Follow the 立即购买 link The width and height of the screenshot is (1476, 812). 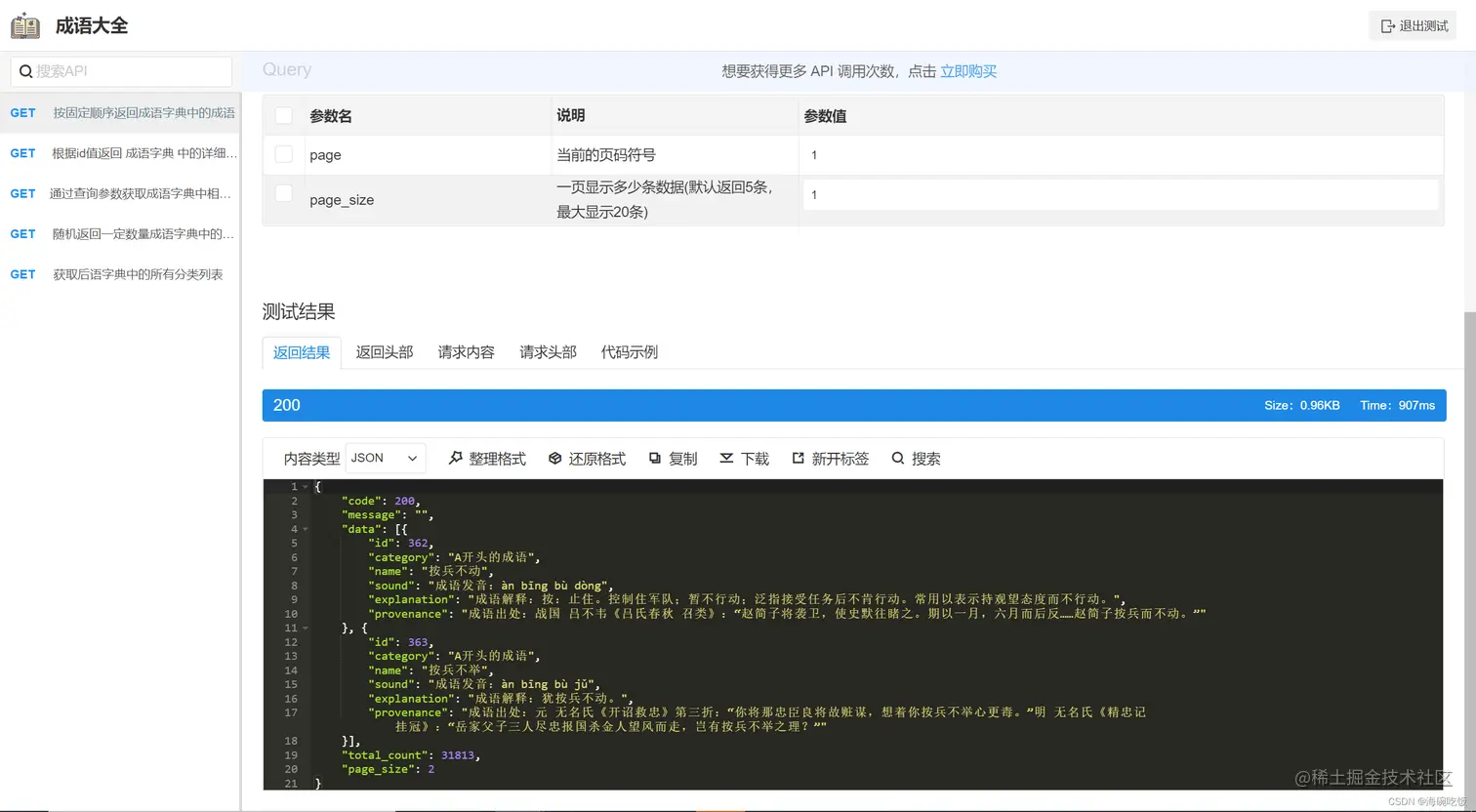(968, 71)
